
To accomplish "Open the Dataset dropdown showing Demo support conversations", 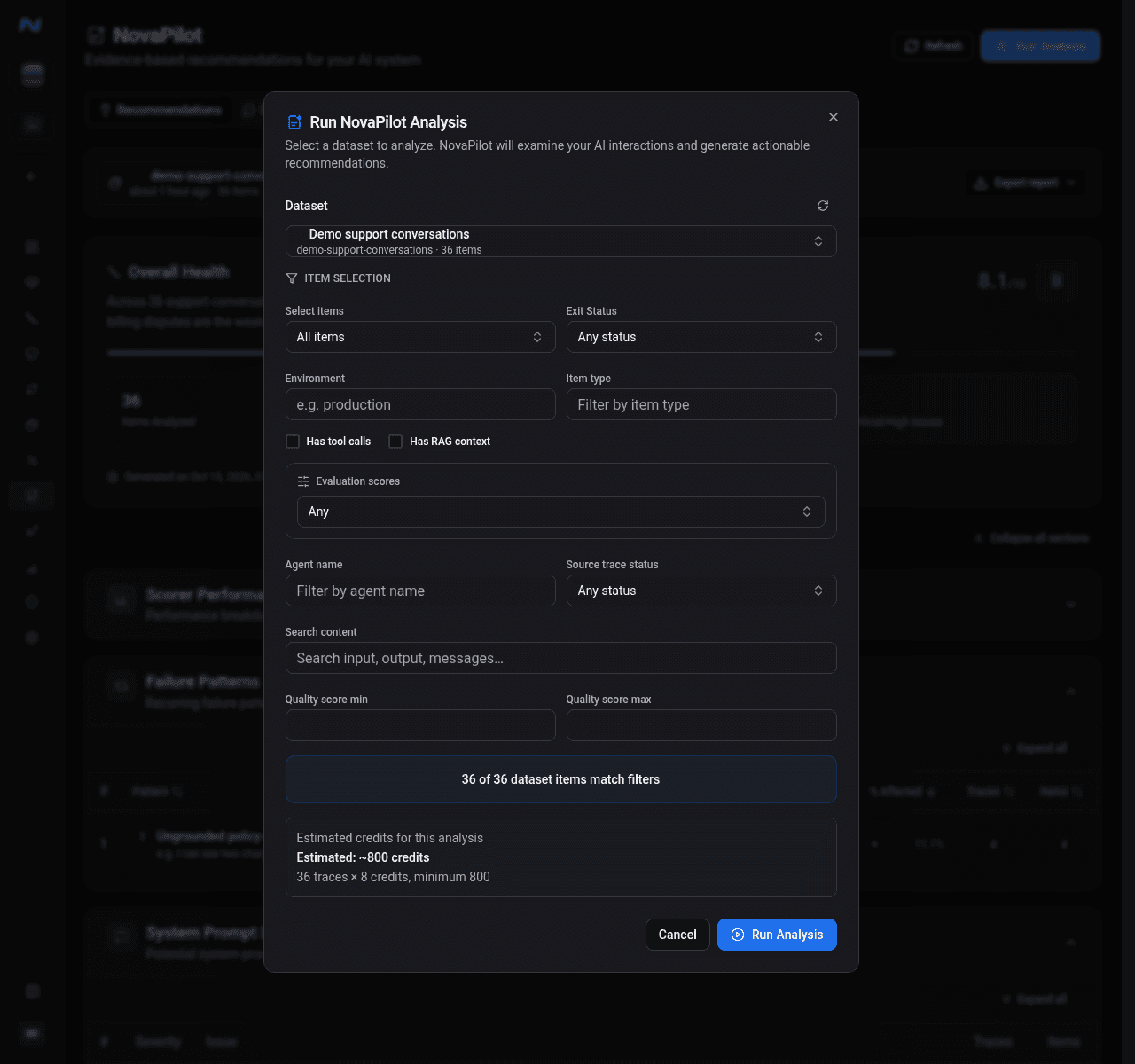I will (560, 241).
